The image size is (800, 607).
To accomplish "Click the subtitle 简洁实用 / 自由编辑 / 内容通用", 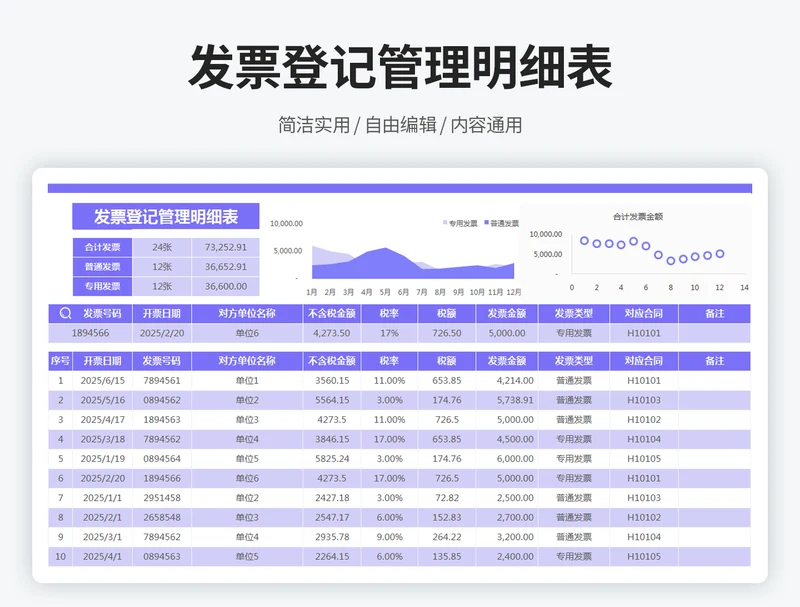I will [x=400, y=125].
